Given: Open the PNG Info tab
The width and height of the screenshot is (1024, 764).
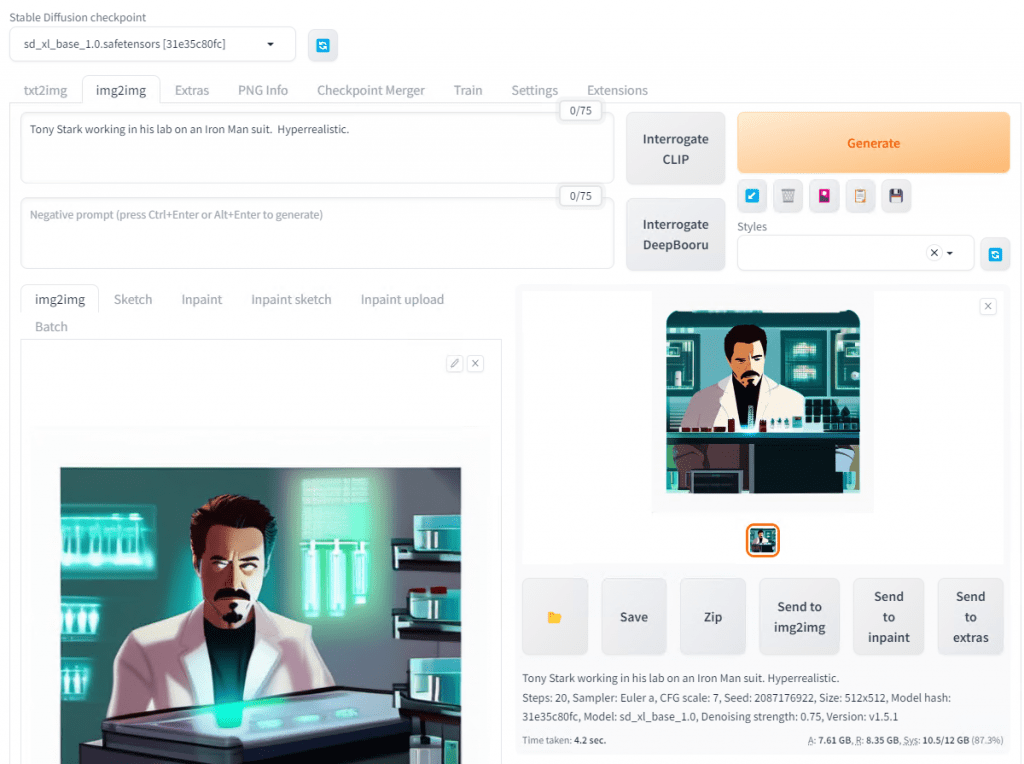Looking at the screenshot, I should click(x=263, y=90).
